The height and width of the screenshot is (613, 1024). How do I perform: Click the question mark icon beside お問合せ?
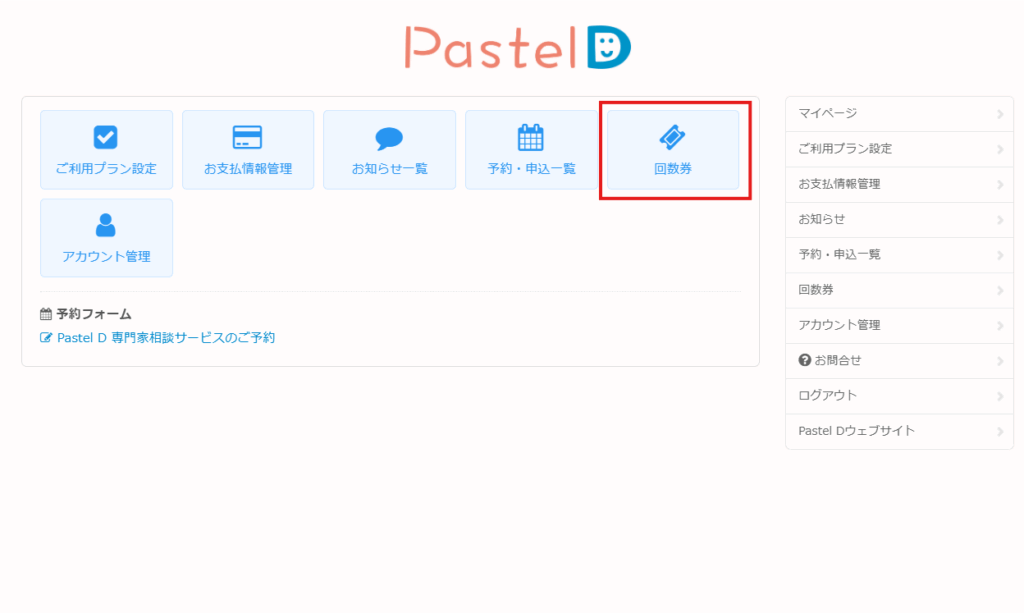(x=804, y=360)
